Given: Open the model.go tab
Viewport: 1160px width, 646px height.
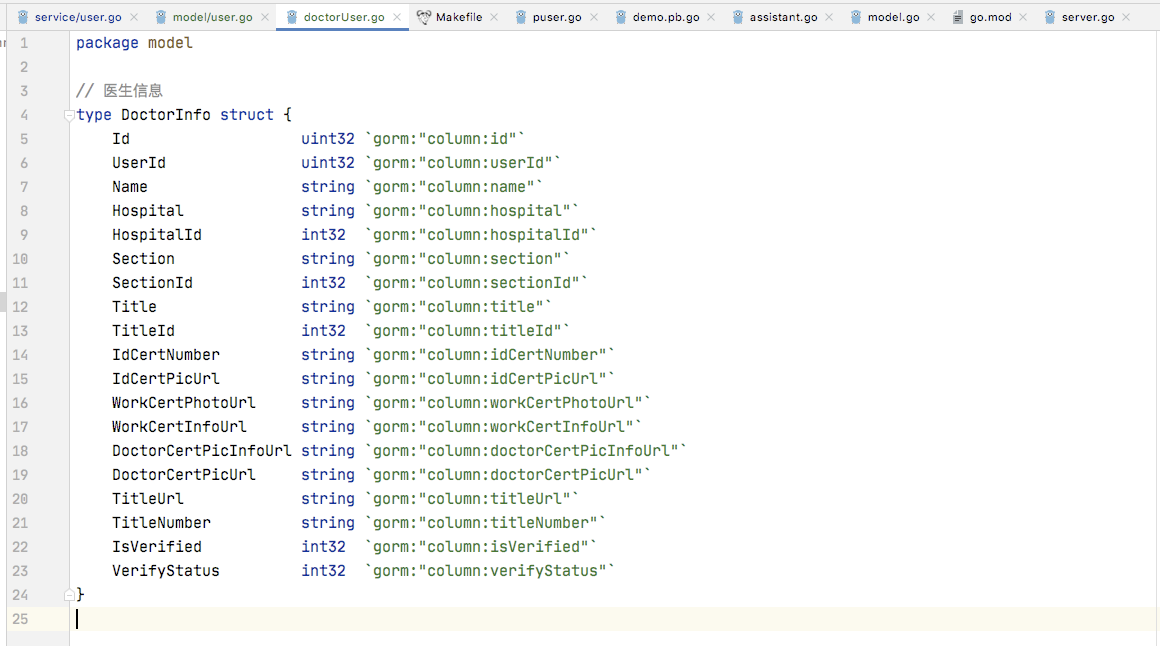Looking at the screenshot, I should [893, 17].
